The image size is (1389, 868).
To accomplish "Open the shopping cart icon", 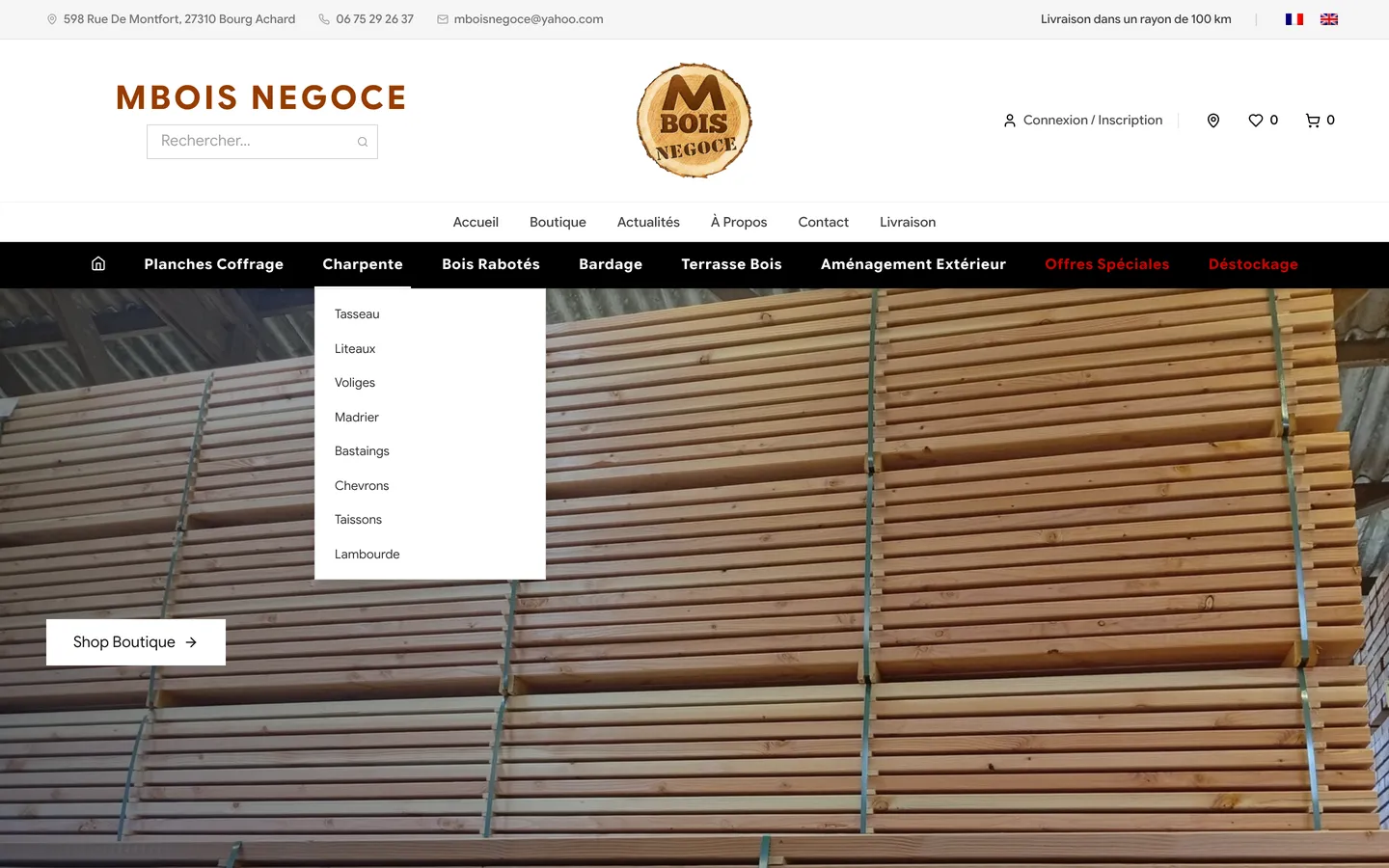I will coord(1313,121).
